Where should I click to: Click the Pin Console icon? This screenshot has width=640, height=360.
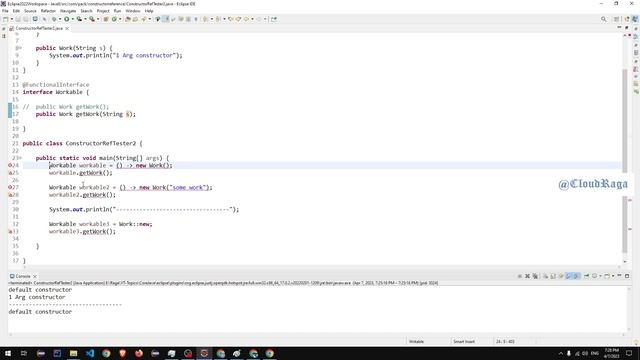point(587,276)
